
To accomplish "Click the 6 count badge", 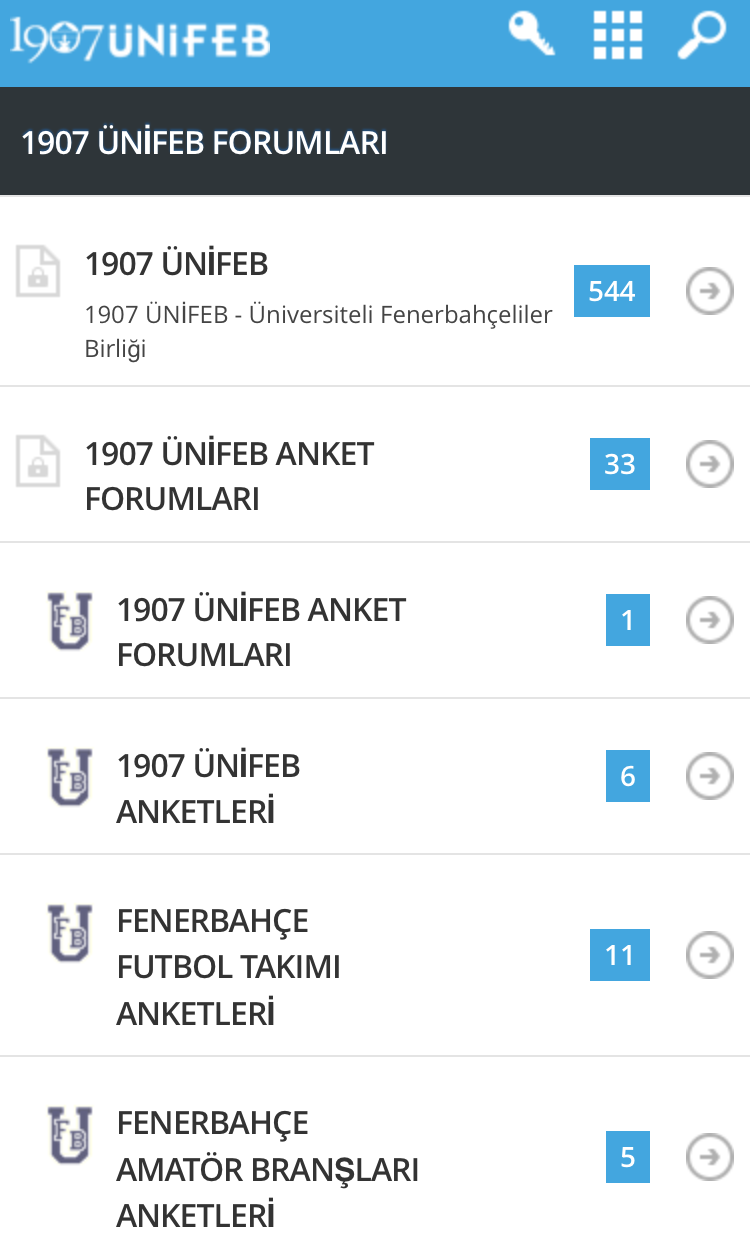I will pos(628,776).
